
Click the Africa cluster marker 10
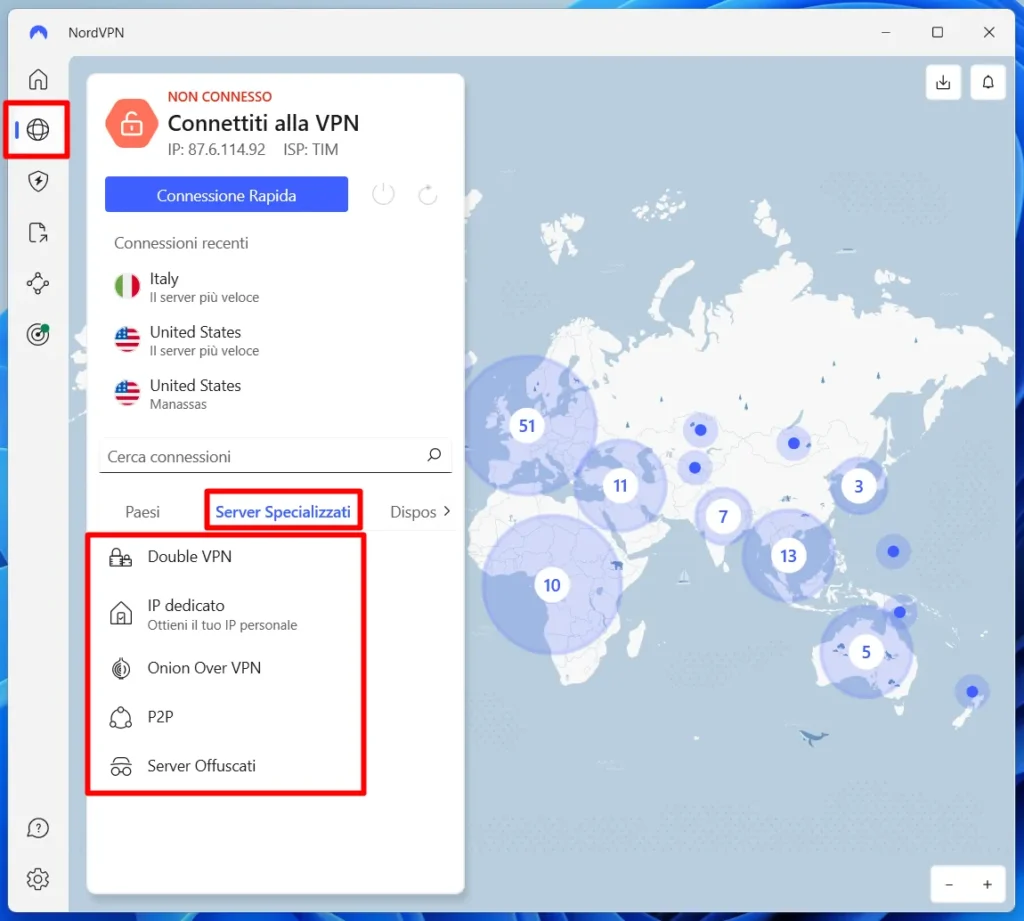coord(552,585)
